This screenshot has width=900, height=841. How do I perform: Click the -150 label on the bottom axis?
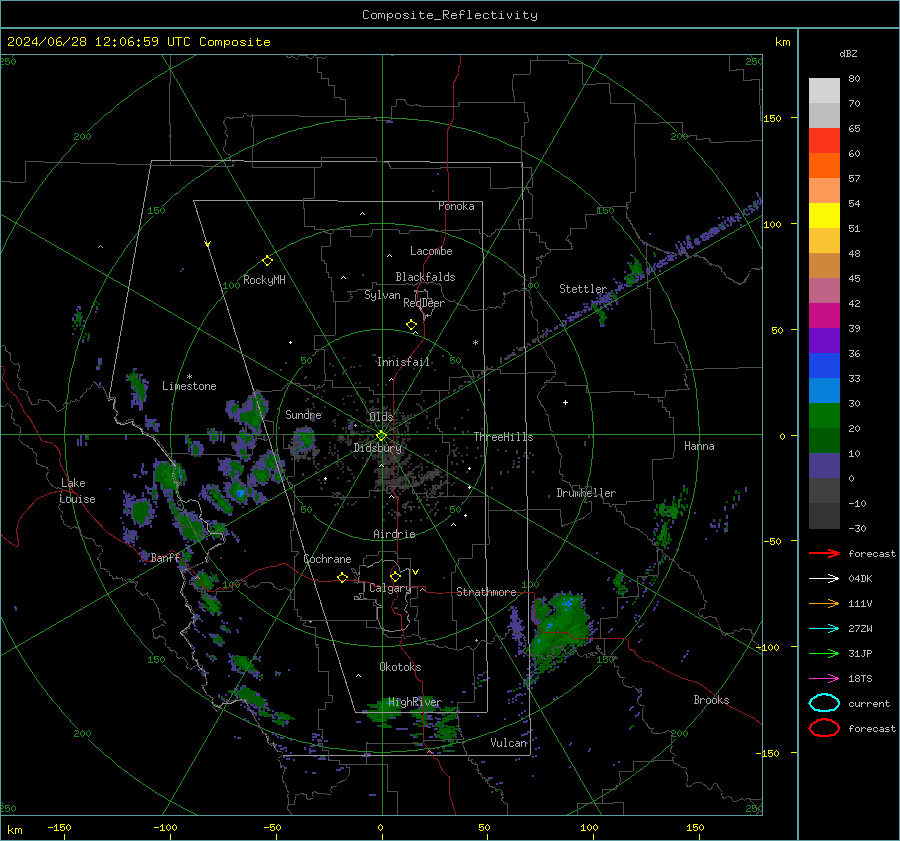pyautogui.click(x=59, y=827)
